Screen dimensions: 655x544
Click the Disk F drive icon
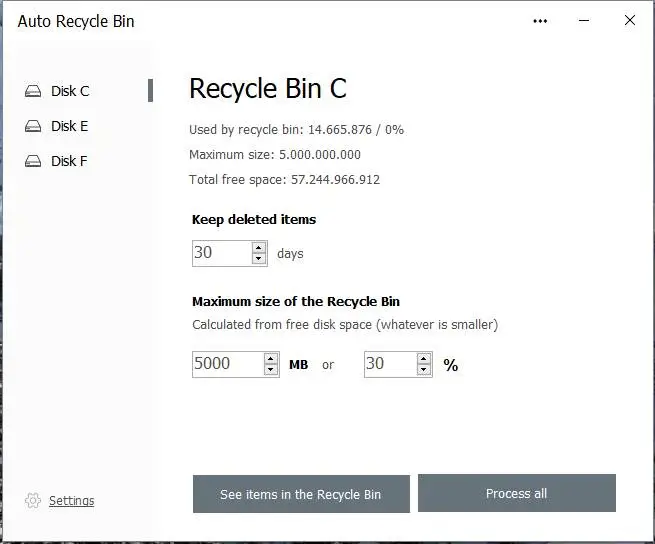(x=34, y=161)
